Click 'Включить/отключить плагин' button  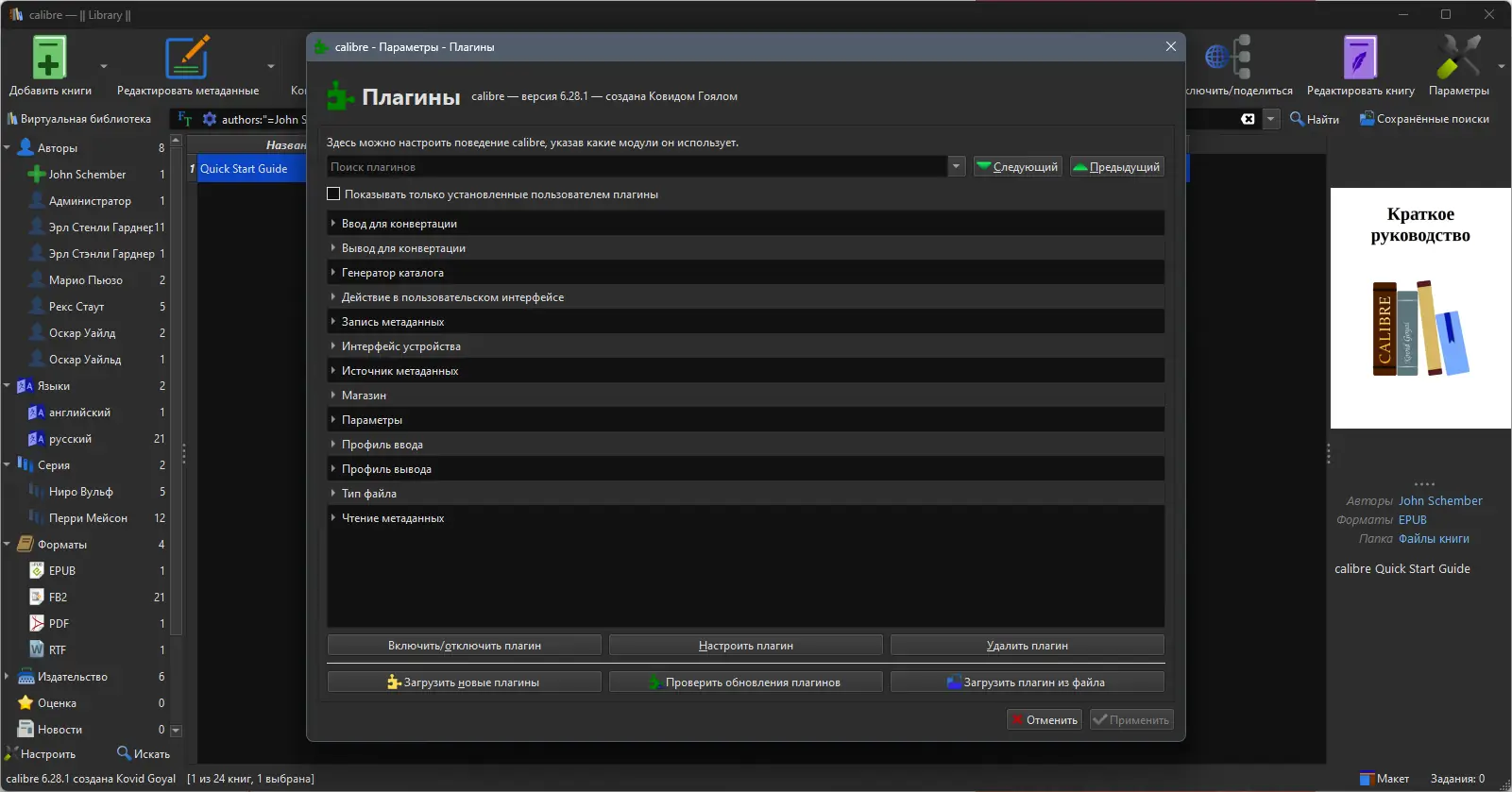(x=464, y=646)
